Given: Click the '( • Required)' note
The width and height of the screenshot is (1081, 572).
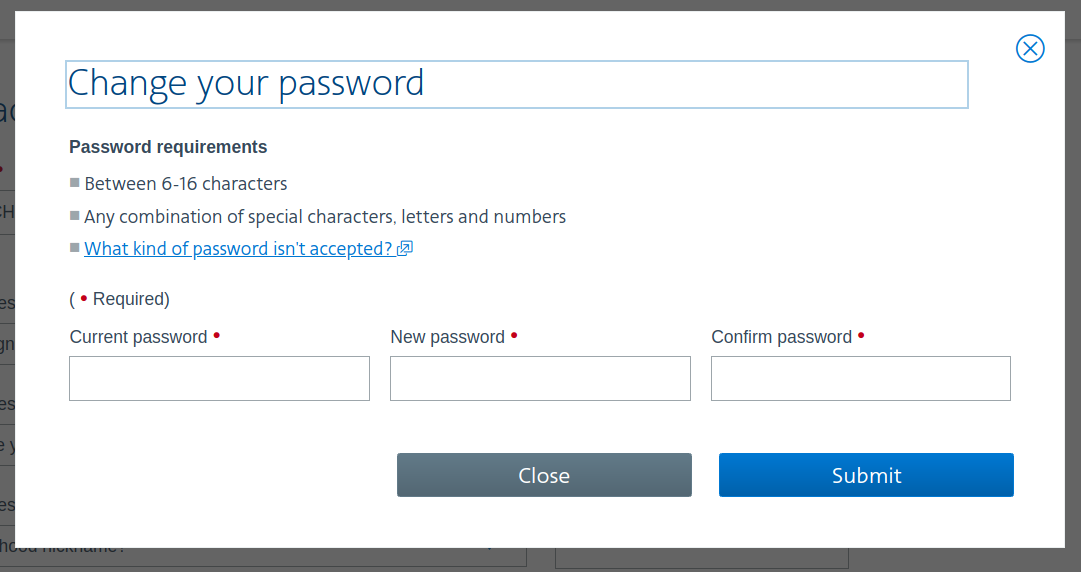Looking at the screenshot, I should coord(119,299).
